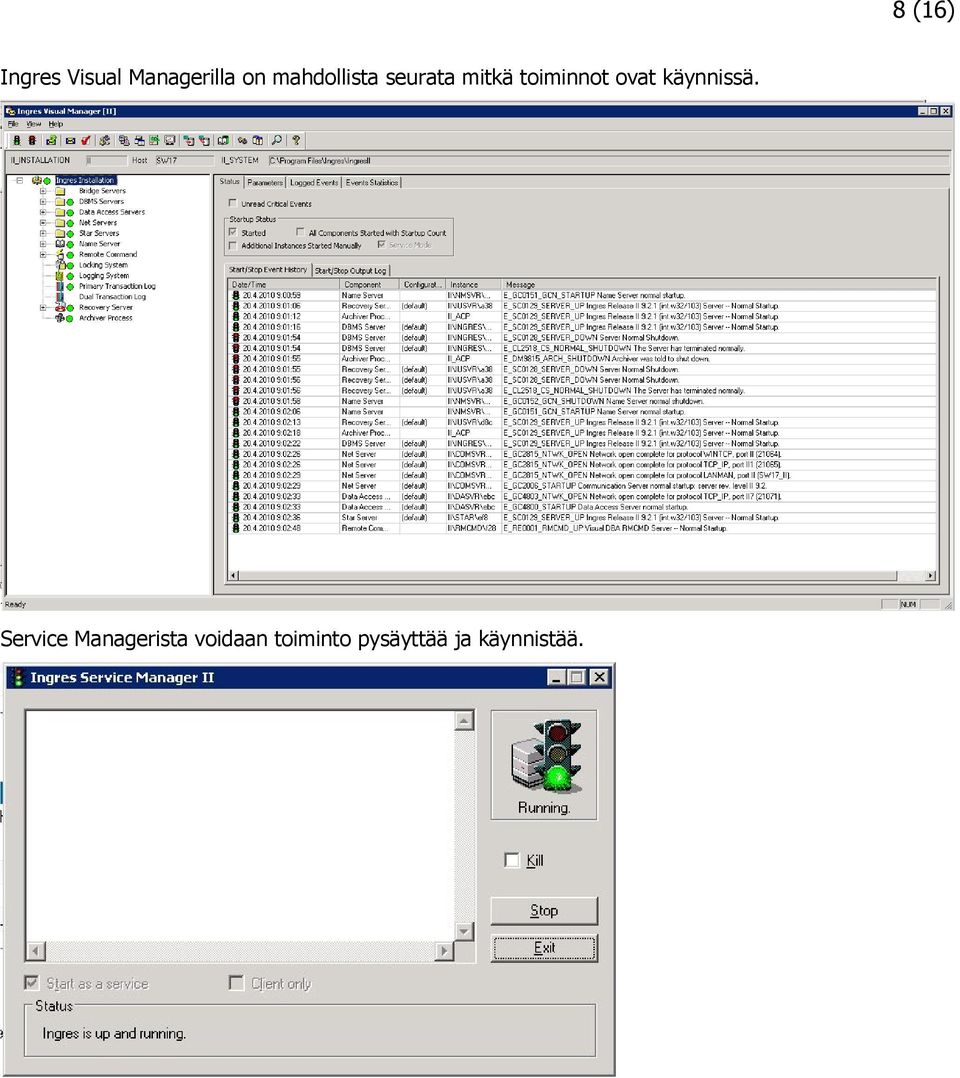960x1078 pixels.
Task: Open the Help menu
Action: pyautogui.click(x=56, y=124)
